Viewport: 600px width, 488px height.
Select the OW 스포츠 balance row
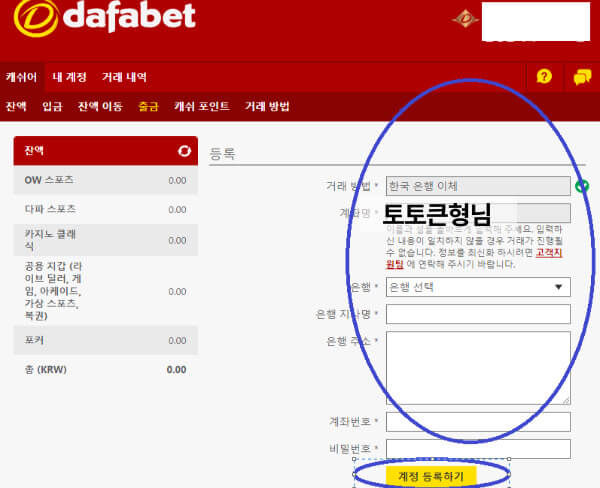click(x=106, y=180)
